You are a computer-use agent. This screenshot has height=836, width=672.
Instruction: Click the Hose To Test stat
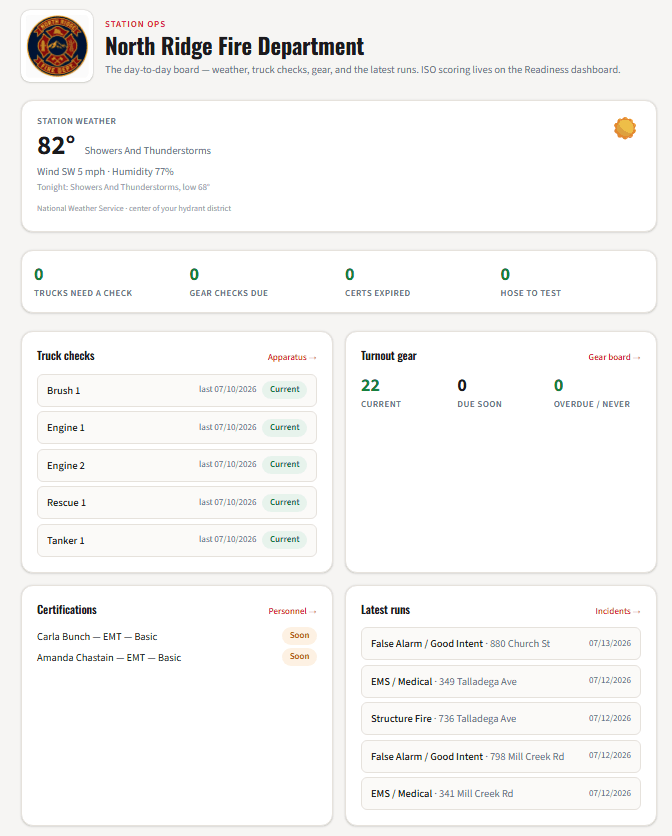[531, 282]
